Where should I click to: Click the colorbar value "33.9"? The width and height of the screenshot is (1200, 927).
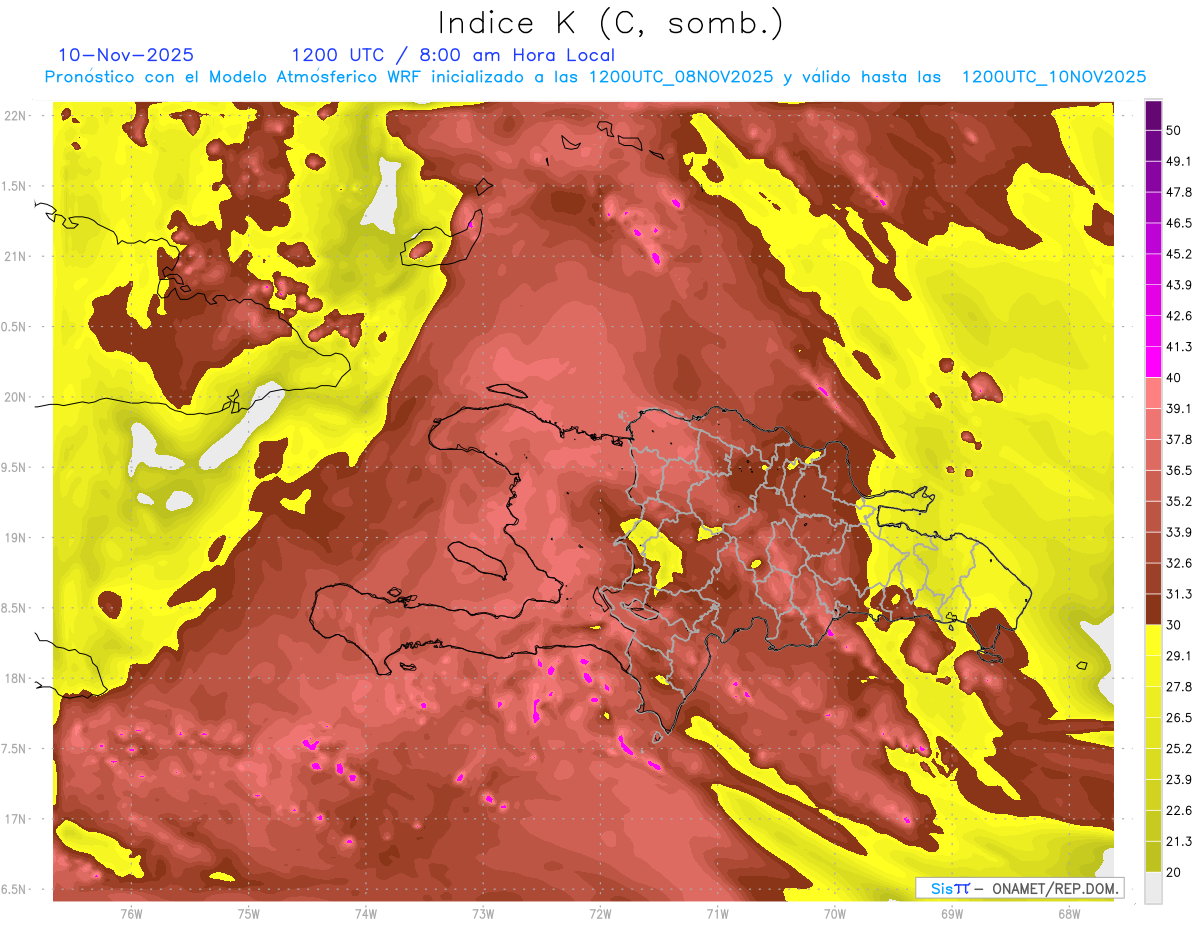point(1178,532)
